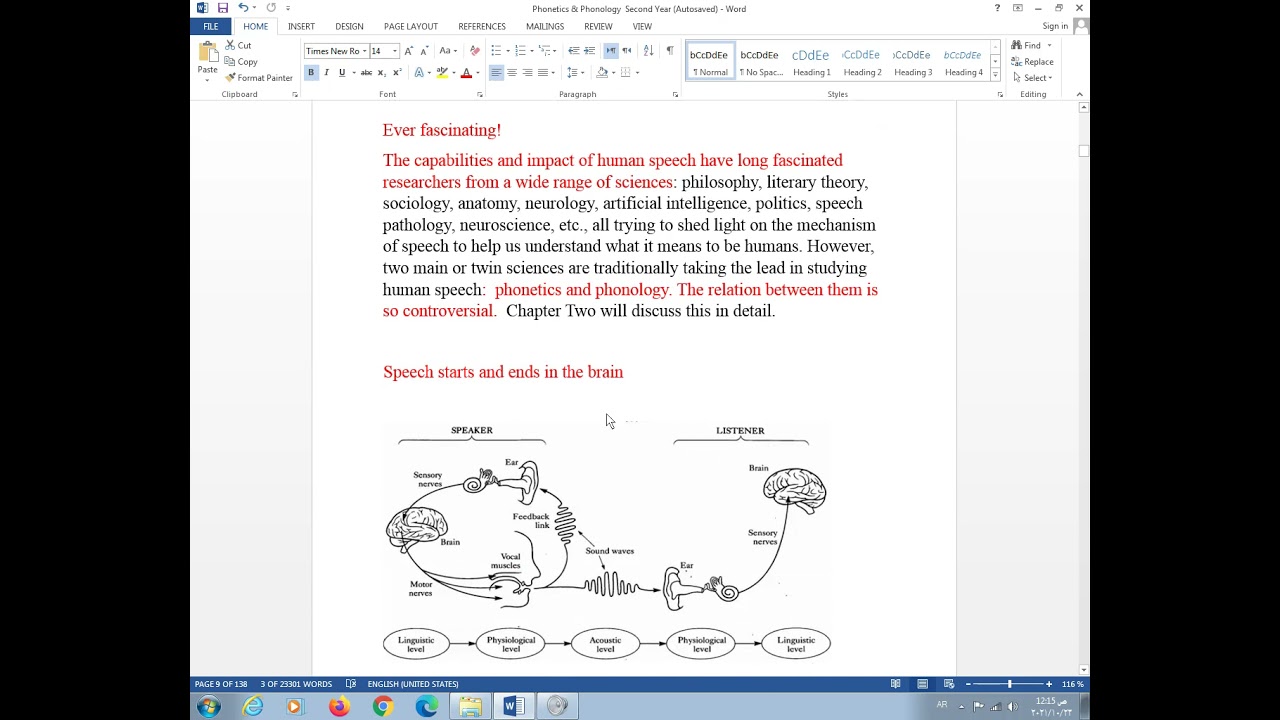1280x720 pixels.
Task: Open the bullets list dropdown arrow
Action: pos(507,51)
